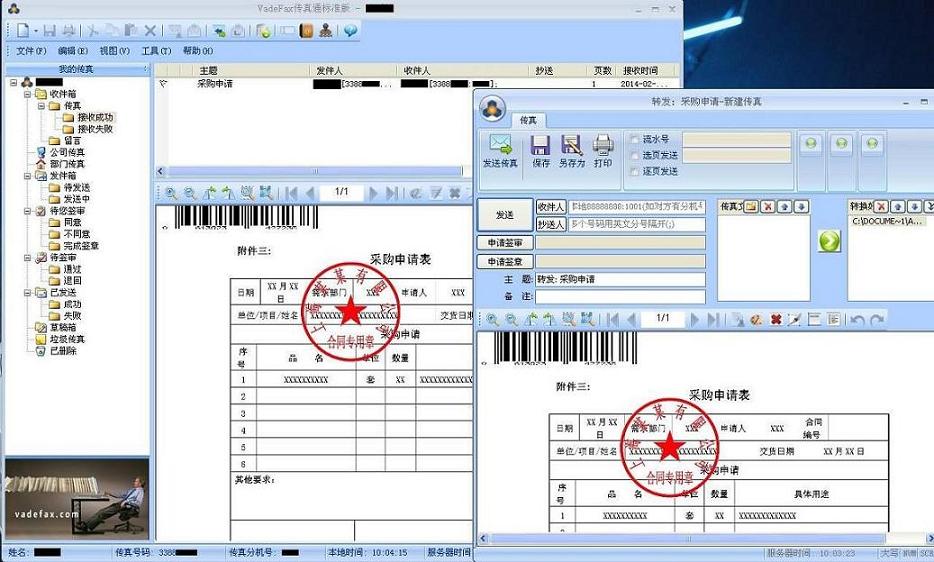The height and width of the screenshot is (562, 934).
Task: Go to the next page in the forward window preview
Action: point(695,319)
